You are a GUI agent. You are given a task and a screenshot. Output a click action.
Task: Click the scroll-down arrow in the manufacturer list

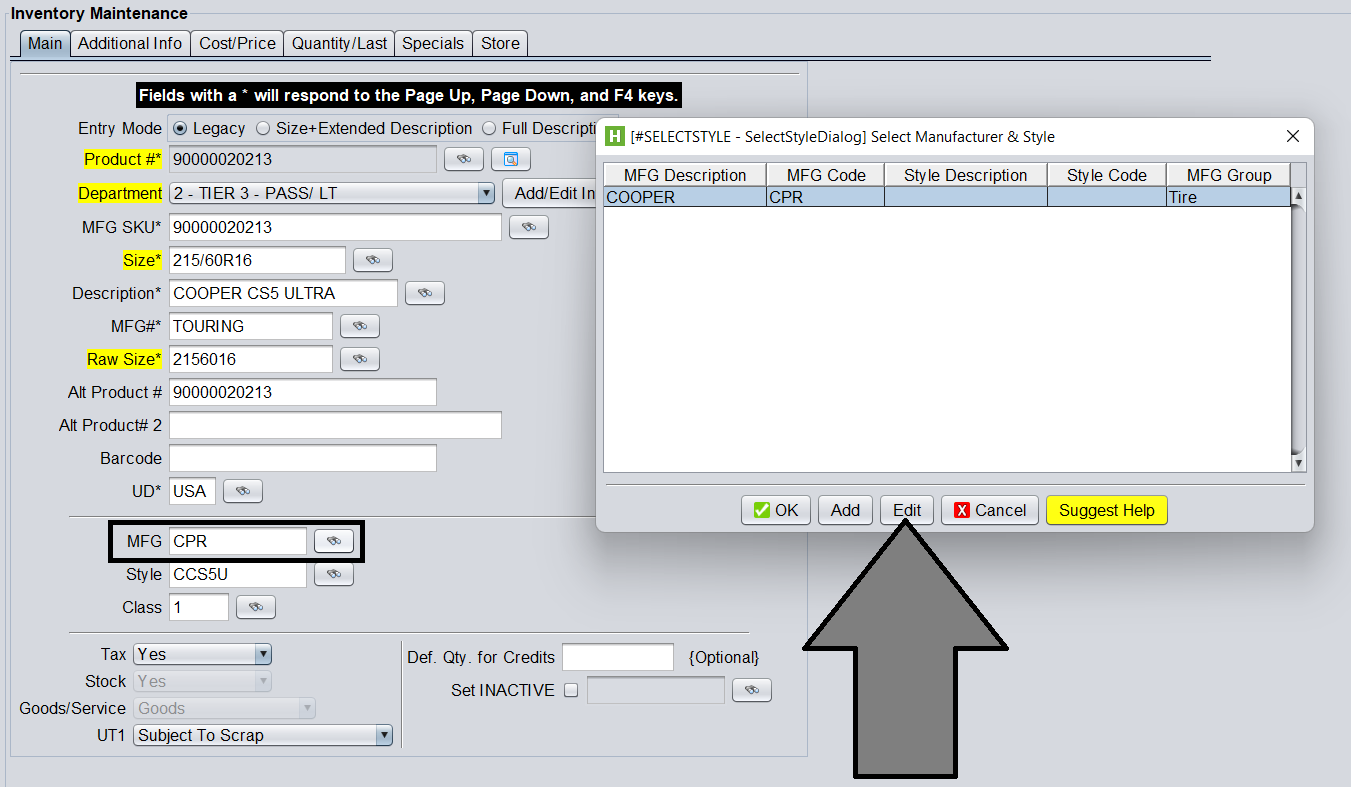[x=1298, y=463]
